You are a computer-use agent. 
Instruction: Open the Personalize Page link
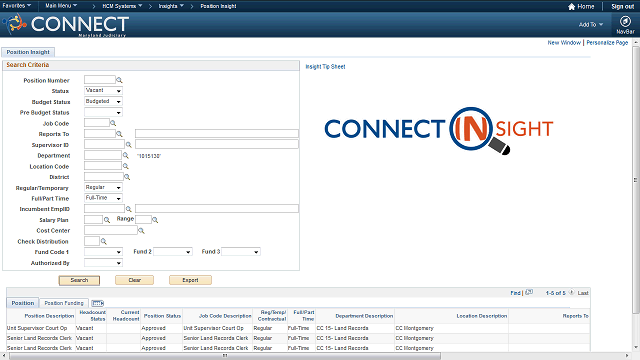tap(607, 42)
